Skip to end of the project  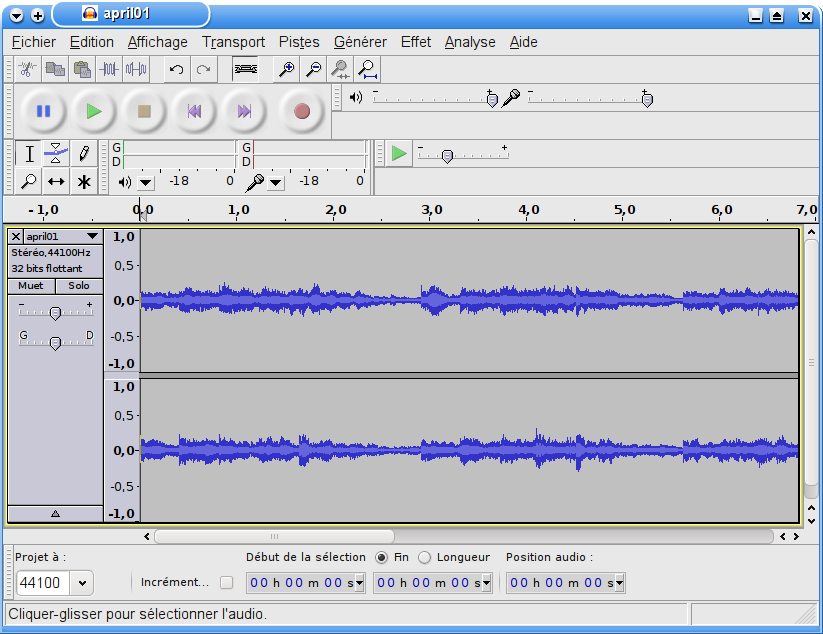(x=245, y=111)
